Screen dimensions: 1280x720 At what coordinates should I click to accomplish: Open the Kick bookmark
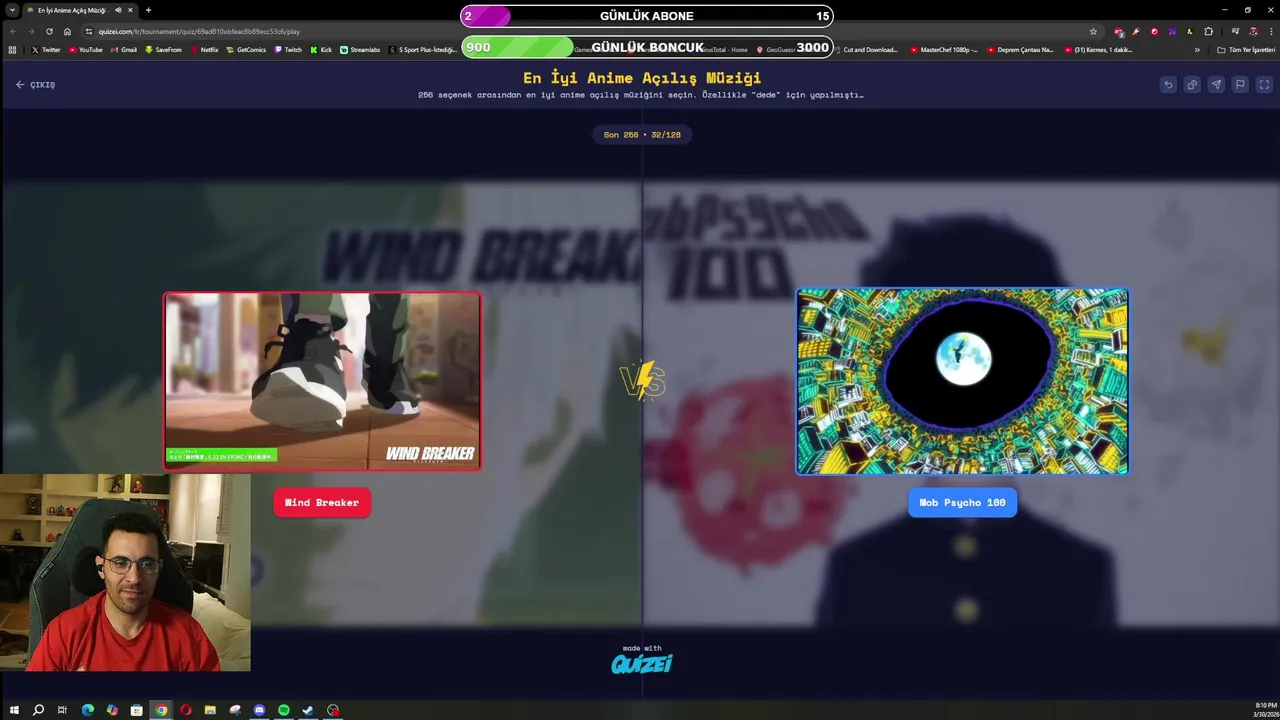pos(321,49)
